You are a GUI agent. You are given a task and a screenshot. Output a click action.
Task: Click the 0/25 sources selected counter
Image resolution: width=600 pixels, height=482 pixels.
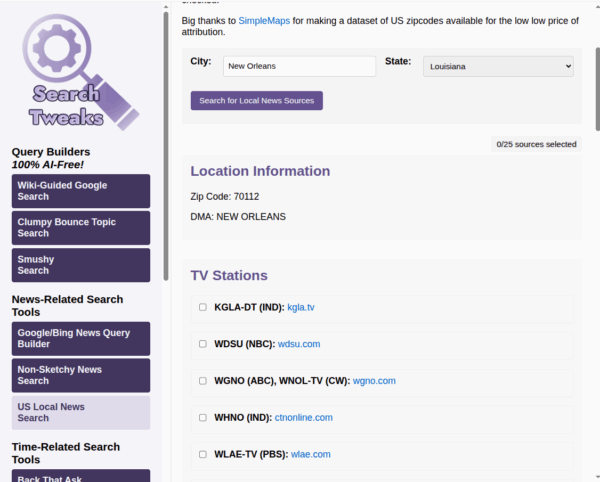(536, 144)
